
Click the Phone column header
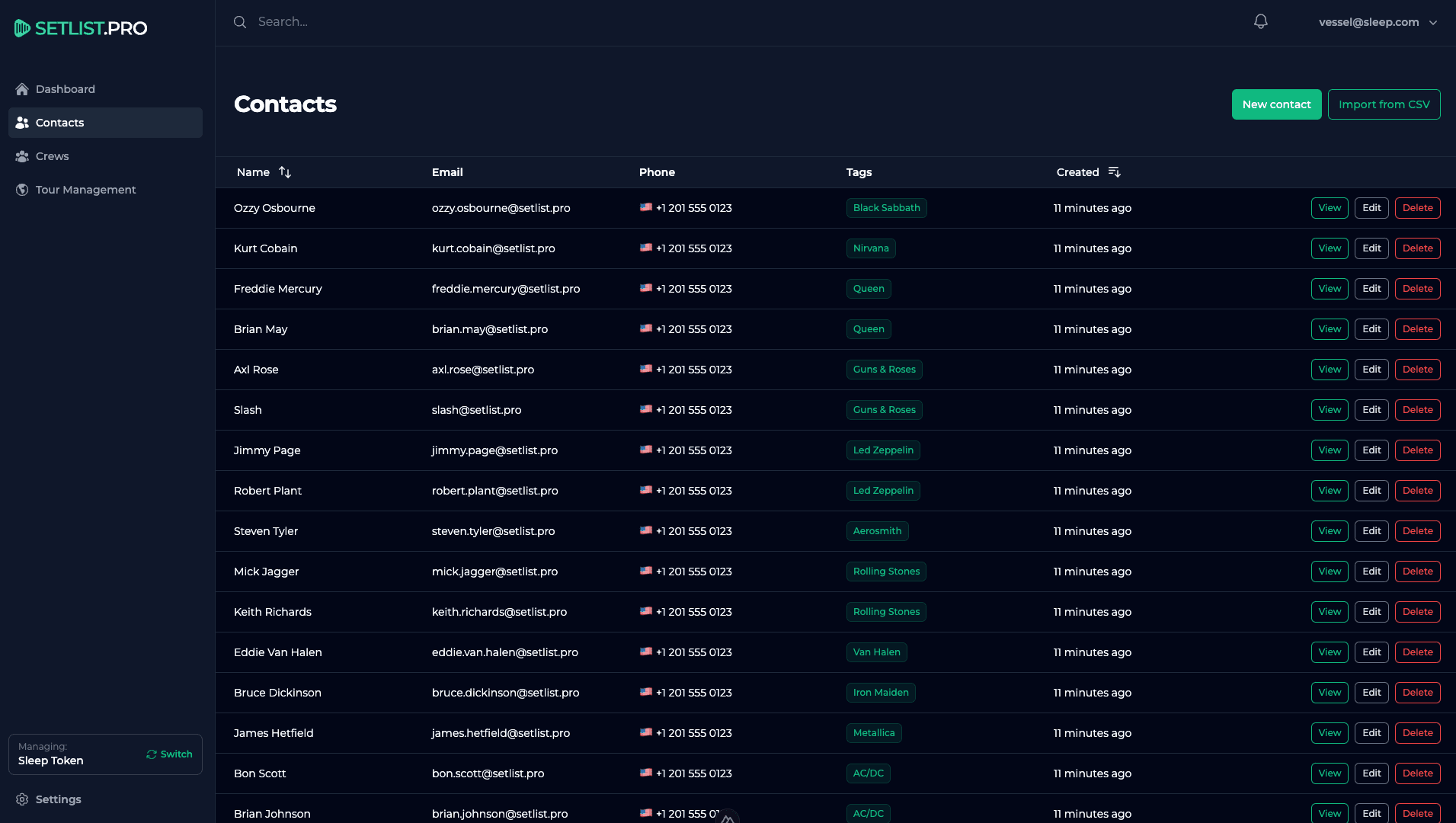coord(657,172)
